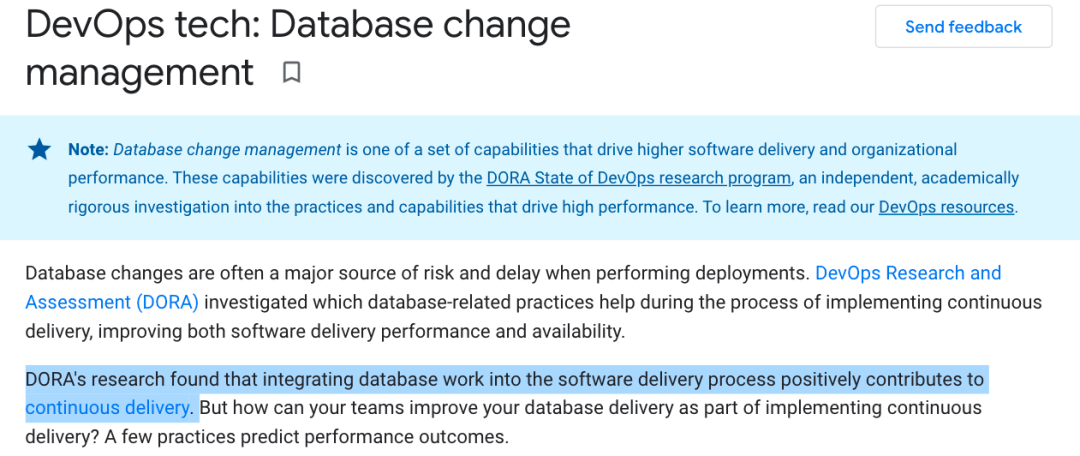Click the sentence "But how can your teams improve"

click(590, 422)
